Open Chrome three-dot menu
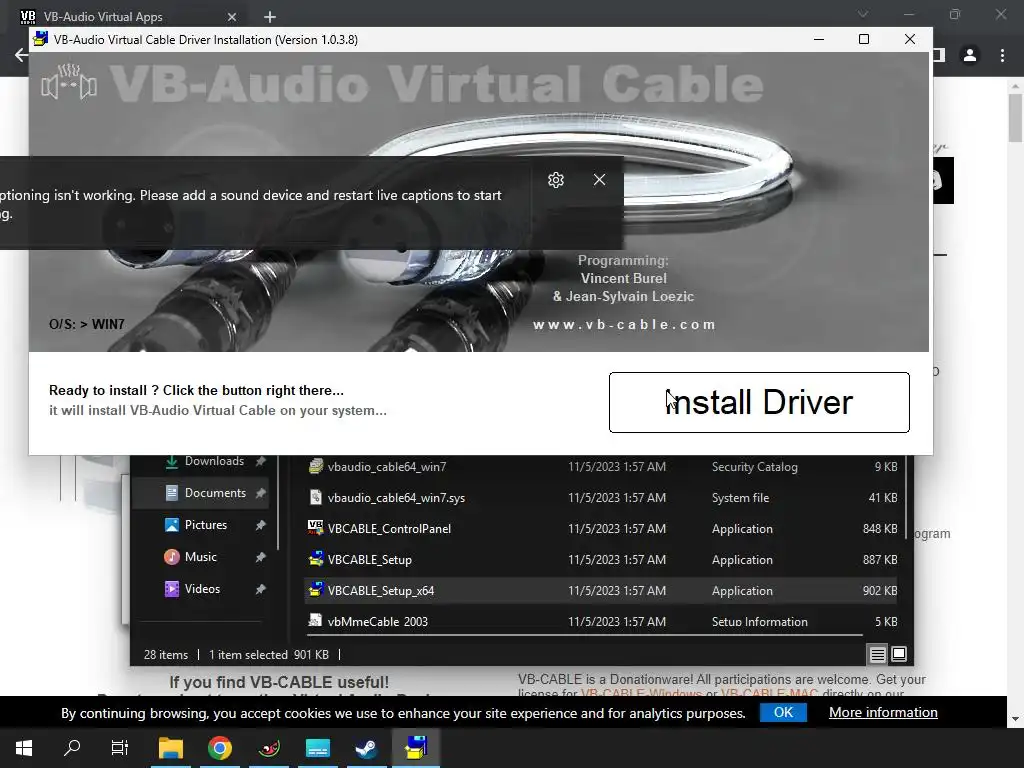 click(x=1002, y=56)
